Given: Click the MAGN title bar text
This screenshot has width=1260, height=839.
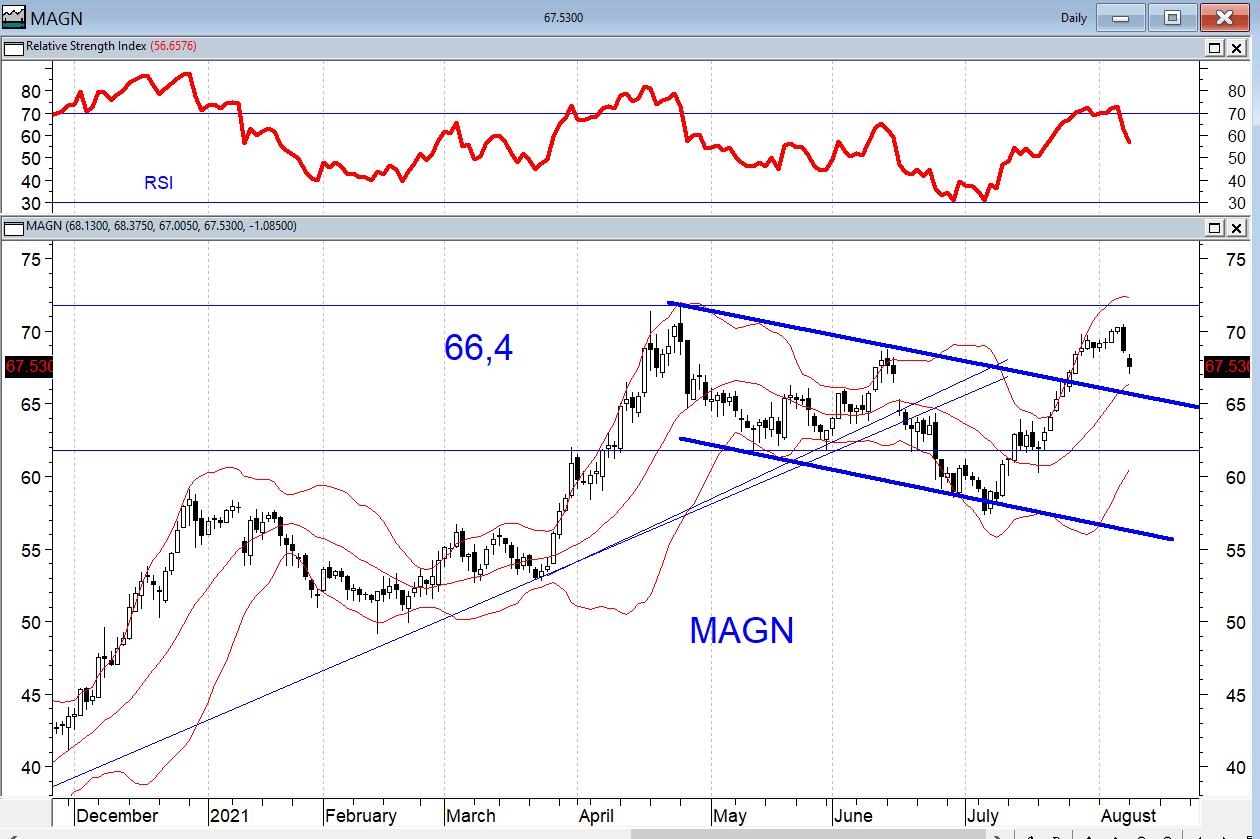Looking at the screenshot, I should [x=57, y=18].
